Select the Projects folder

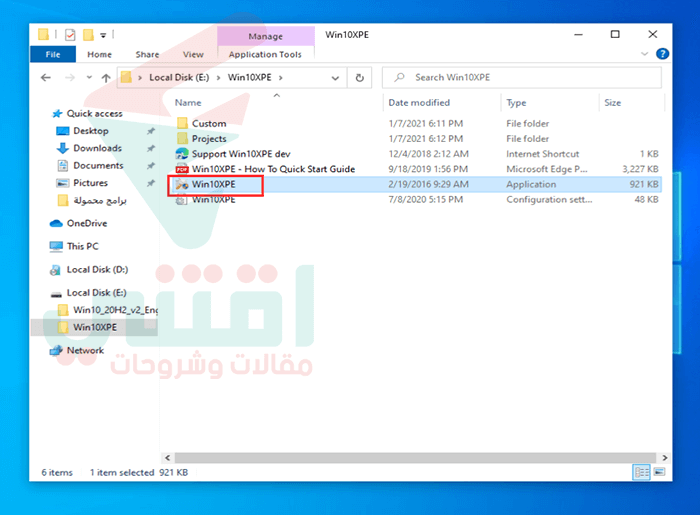coord(209,139)
